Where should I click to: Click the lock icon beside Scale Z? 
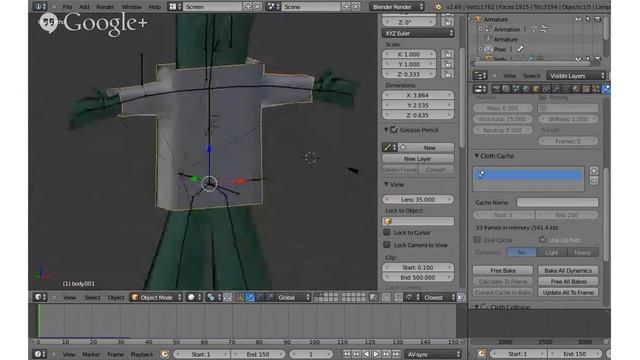pos(448,74)
